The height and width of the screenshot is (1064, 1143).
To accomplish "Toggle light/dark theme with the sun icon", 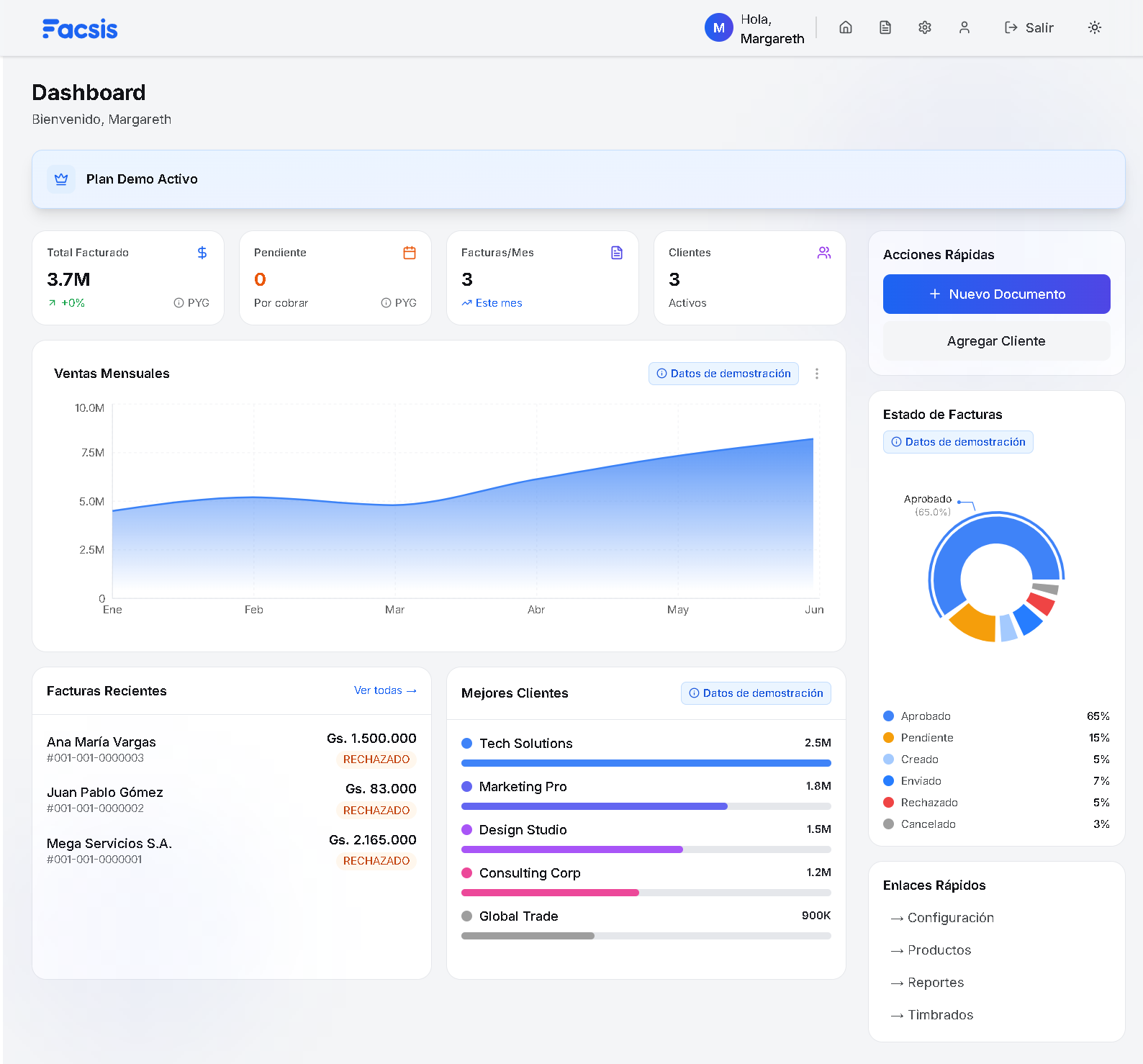I will coord(1095,27).
